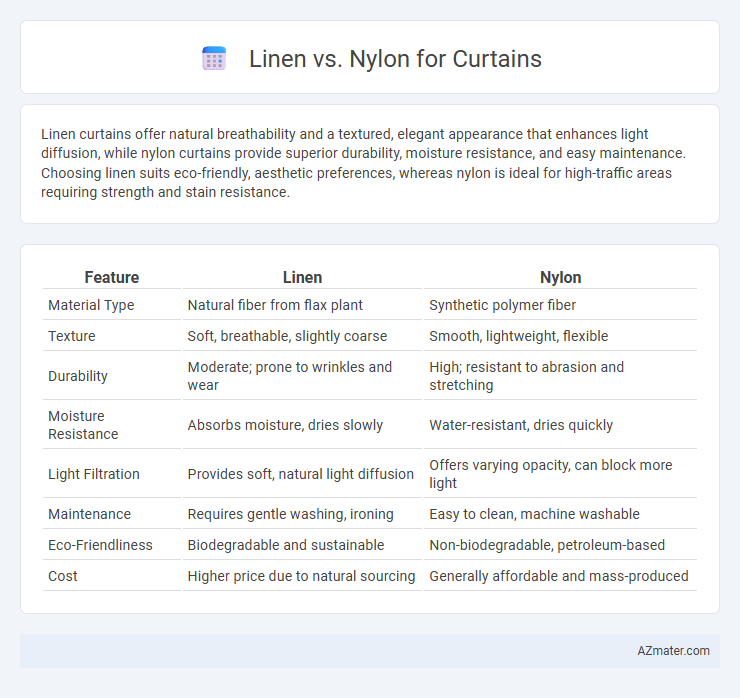The height and width of the screenshot is (698, 740).
Task: Select the 'Feature' column header
Action: pos(112,278)
